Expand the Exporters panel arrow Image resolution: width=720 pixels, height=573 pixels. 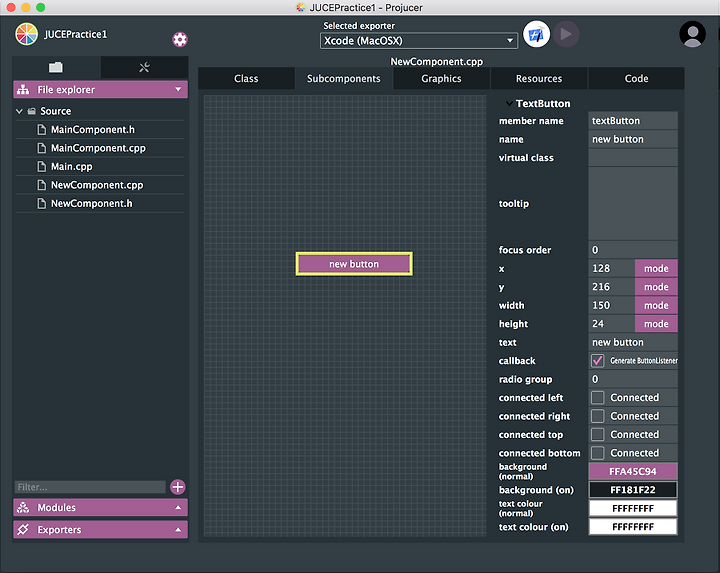click(178, 530)
